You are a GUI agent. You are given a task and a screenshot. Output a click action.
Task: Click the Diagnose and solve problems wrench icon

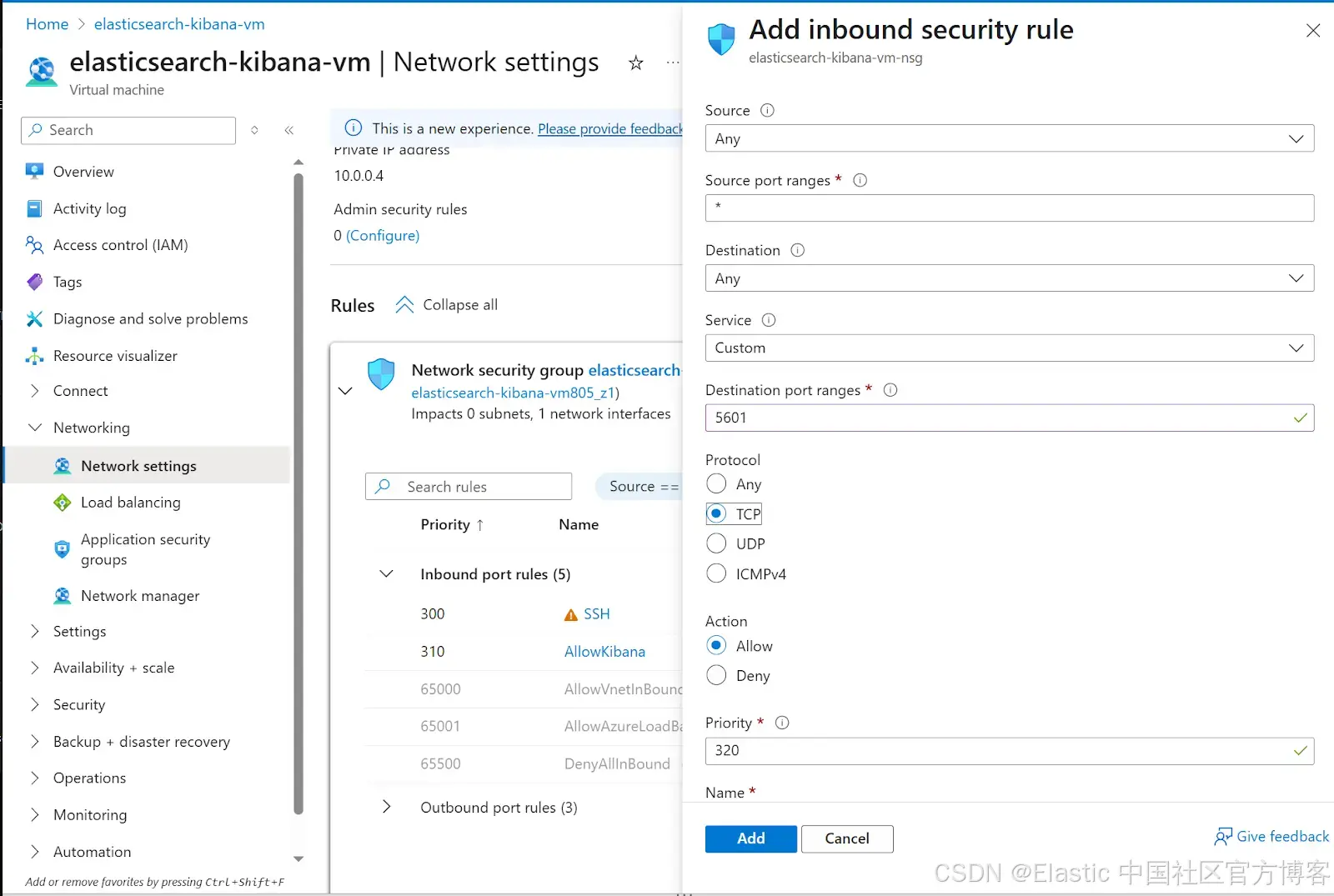tap(34, 318)
